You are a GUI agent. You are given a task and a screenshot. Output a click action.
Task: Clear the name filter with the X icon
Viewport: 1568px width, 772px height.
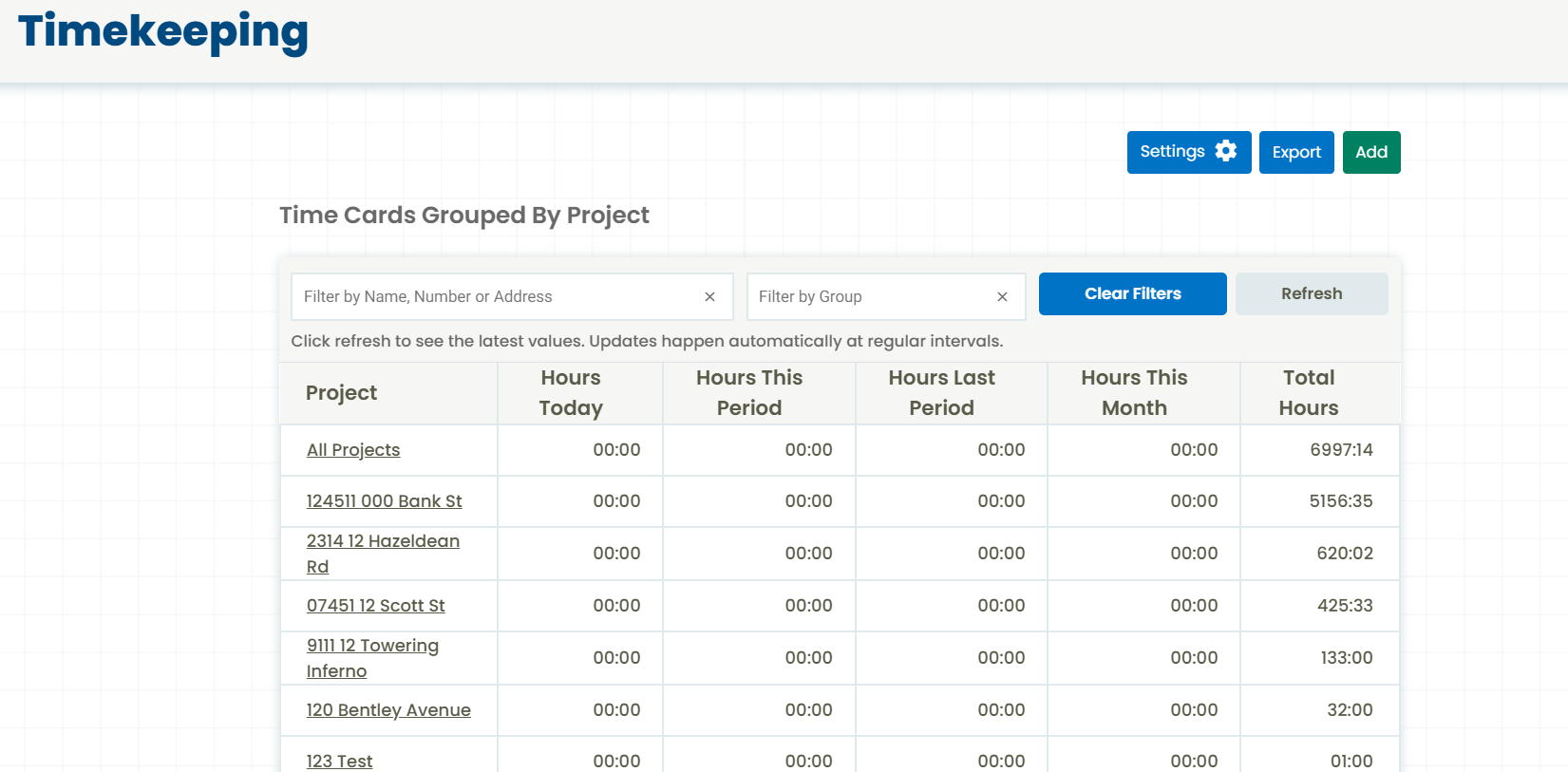click(709, 297)
